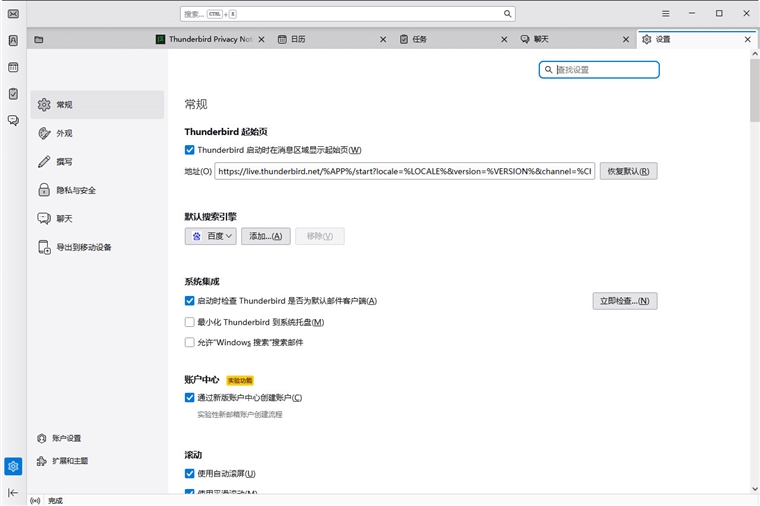Open 撰写 settings category
This screenshot has width=760, height=506.
(97, 162)
